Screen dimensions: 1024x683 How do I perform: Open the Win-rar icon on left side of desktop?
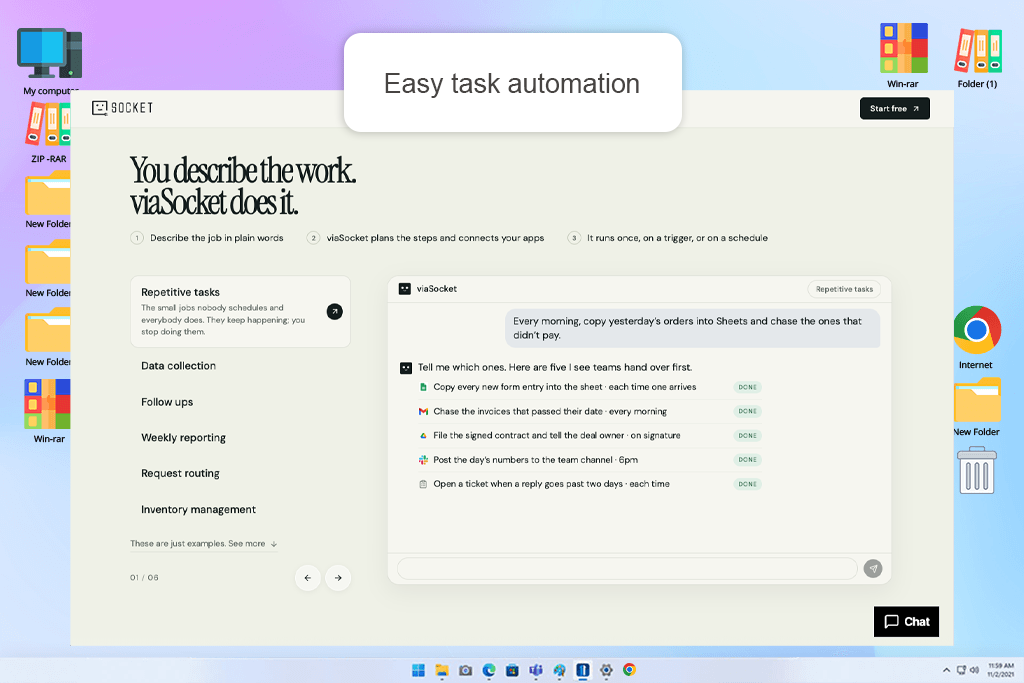pos(48,411)
